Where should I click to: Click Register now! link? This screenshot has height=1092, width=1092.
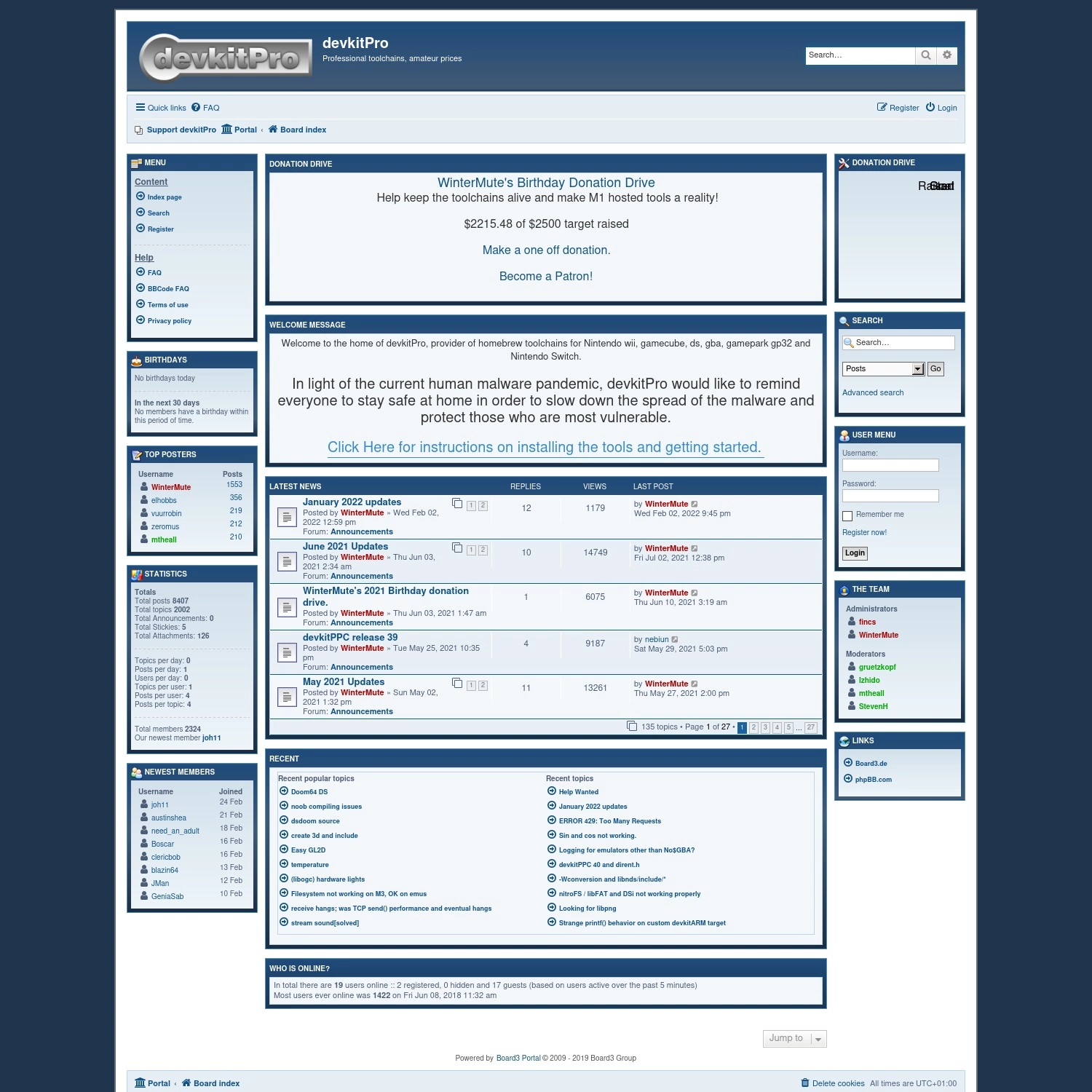[x=864, y=533]
